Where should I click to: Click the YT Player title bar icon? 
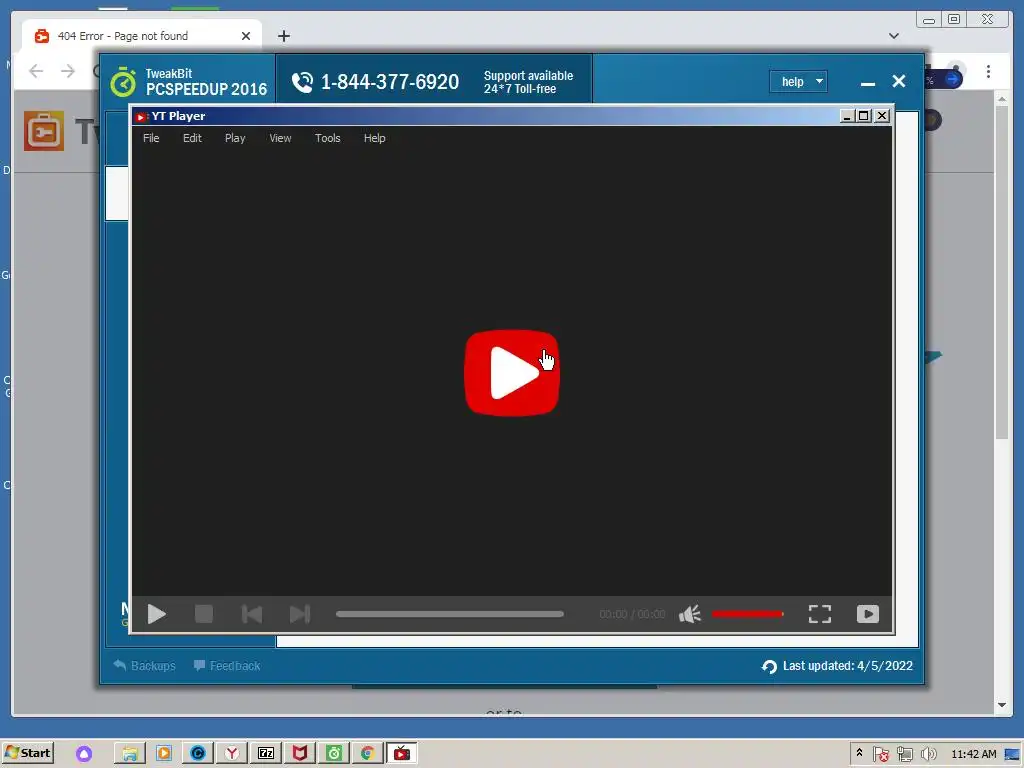click(140, 116)
